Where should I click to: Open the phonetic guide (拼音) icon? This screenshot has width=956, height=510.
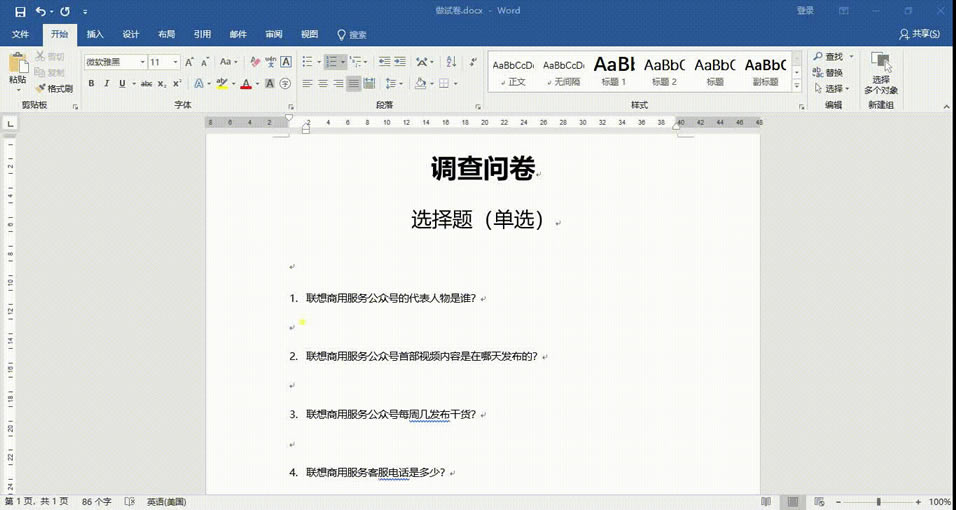(x=271, y=62)
